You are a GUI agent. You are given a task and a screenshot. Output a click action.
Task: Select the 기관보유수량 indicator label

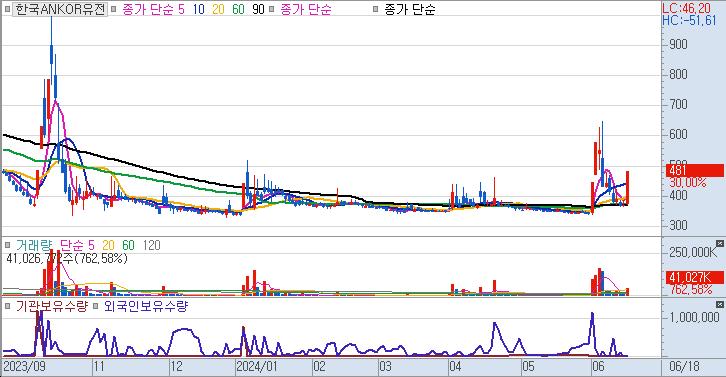51,306
